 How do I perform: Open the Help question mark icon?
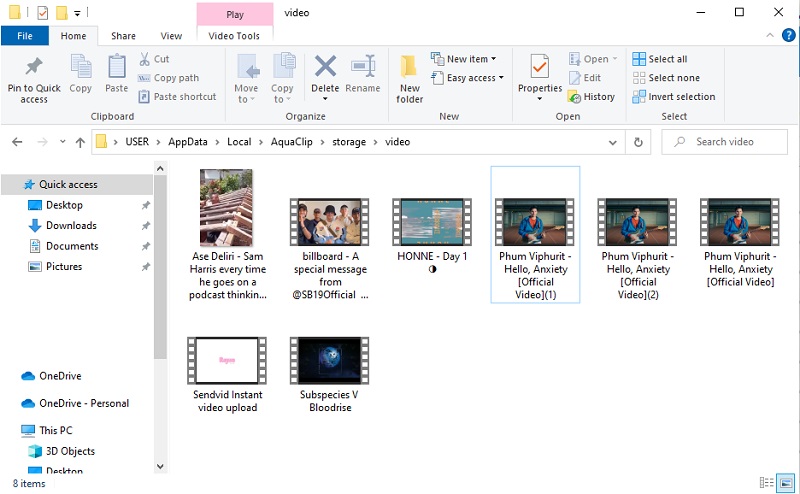(x=788, y=35)
